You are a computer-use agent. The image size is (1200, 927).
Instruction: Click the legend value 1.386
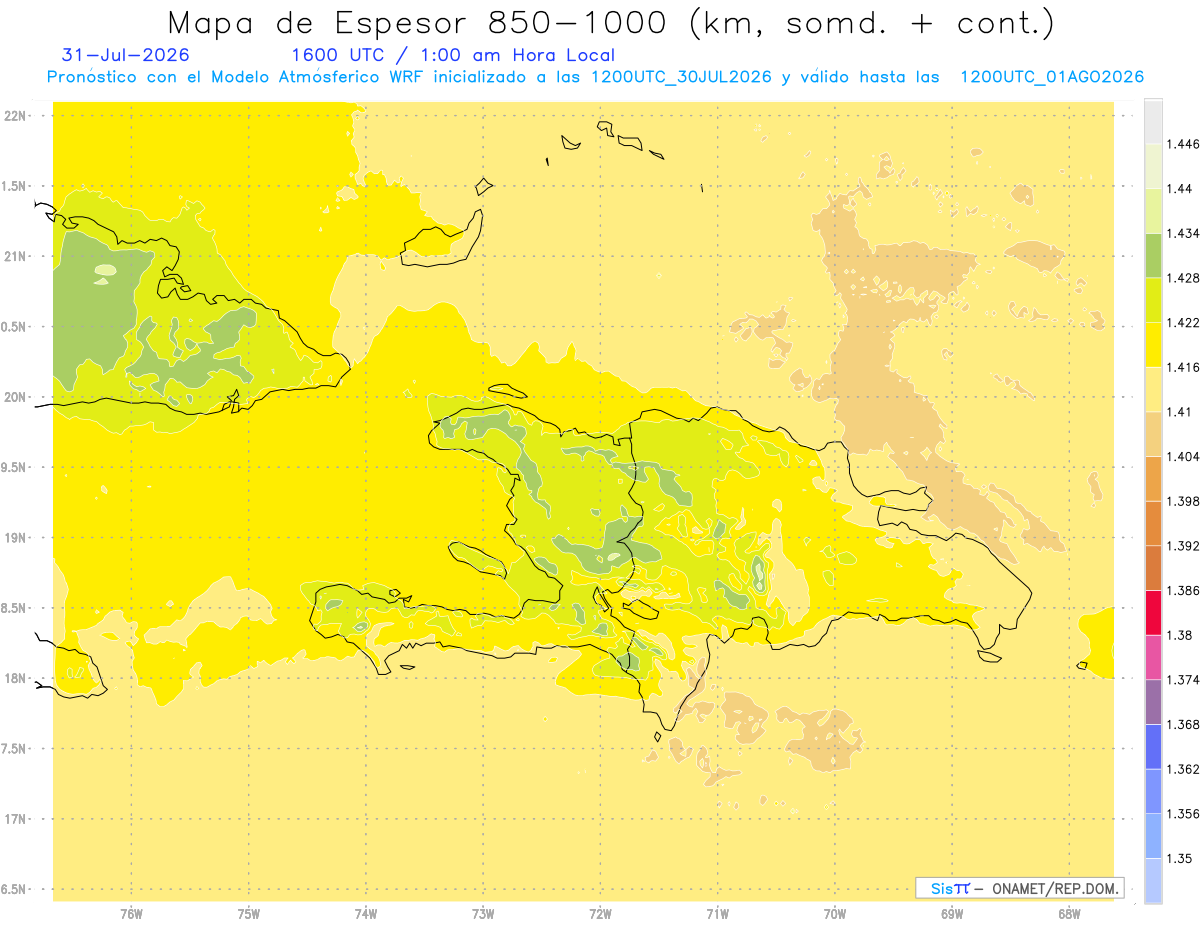tap(1183, 590)
